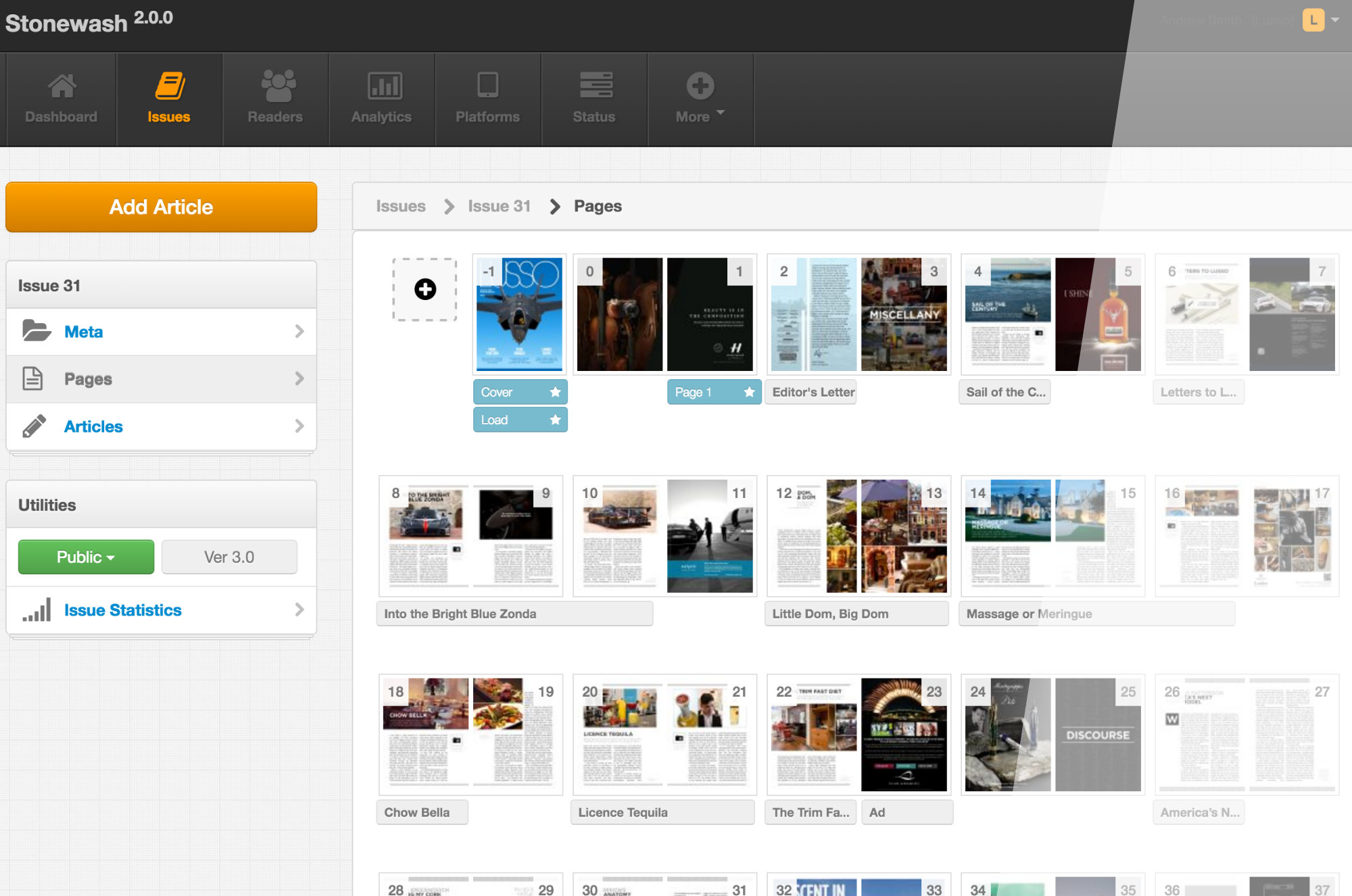Click the Letters to L... tag
This screenshot has width=1352, height=896.
(1199, 392)
